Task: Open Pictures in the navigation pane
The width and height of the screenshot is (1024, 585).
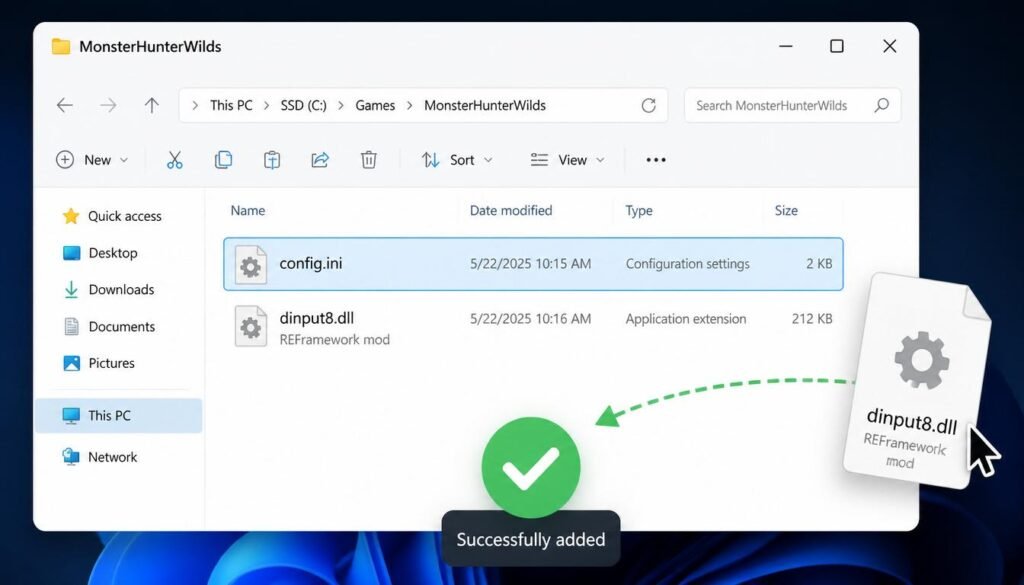Action: click(x=99, y=363)
